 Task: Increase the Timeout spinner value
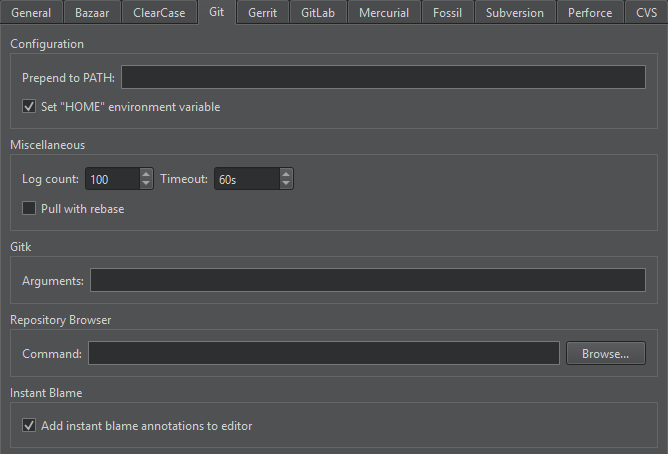pyautogui.click(x=286, y=174)
